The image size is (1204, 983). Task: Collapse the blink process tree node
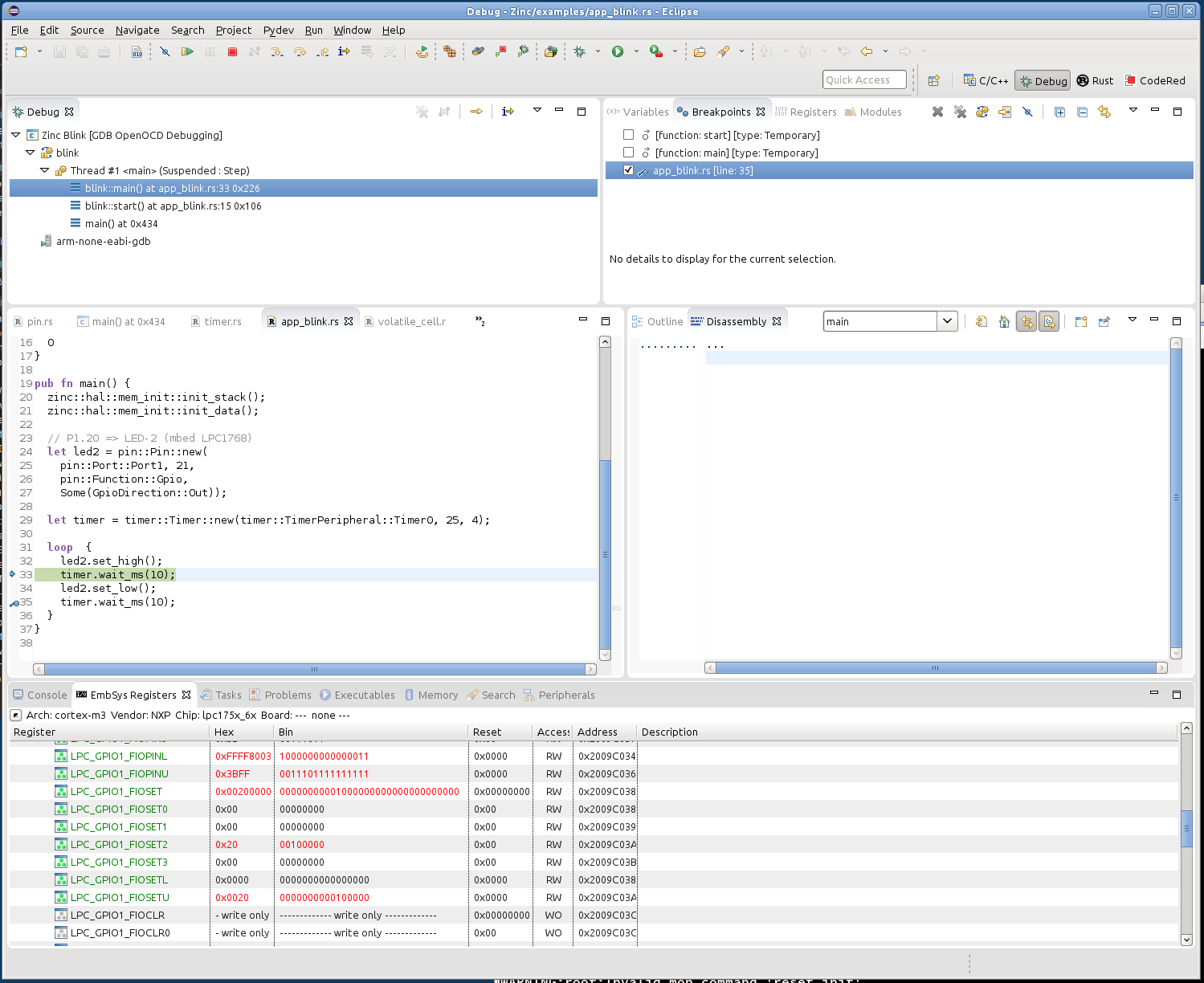(31, 153)
